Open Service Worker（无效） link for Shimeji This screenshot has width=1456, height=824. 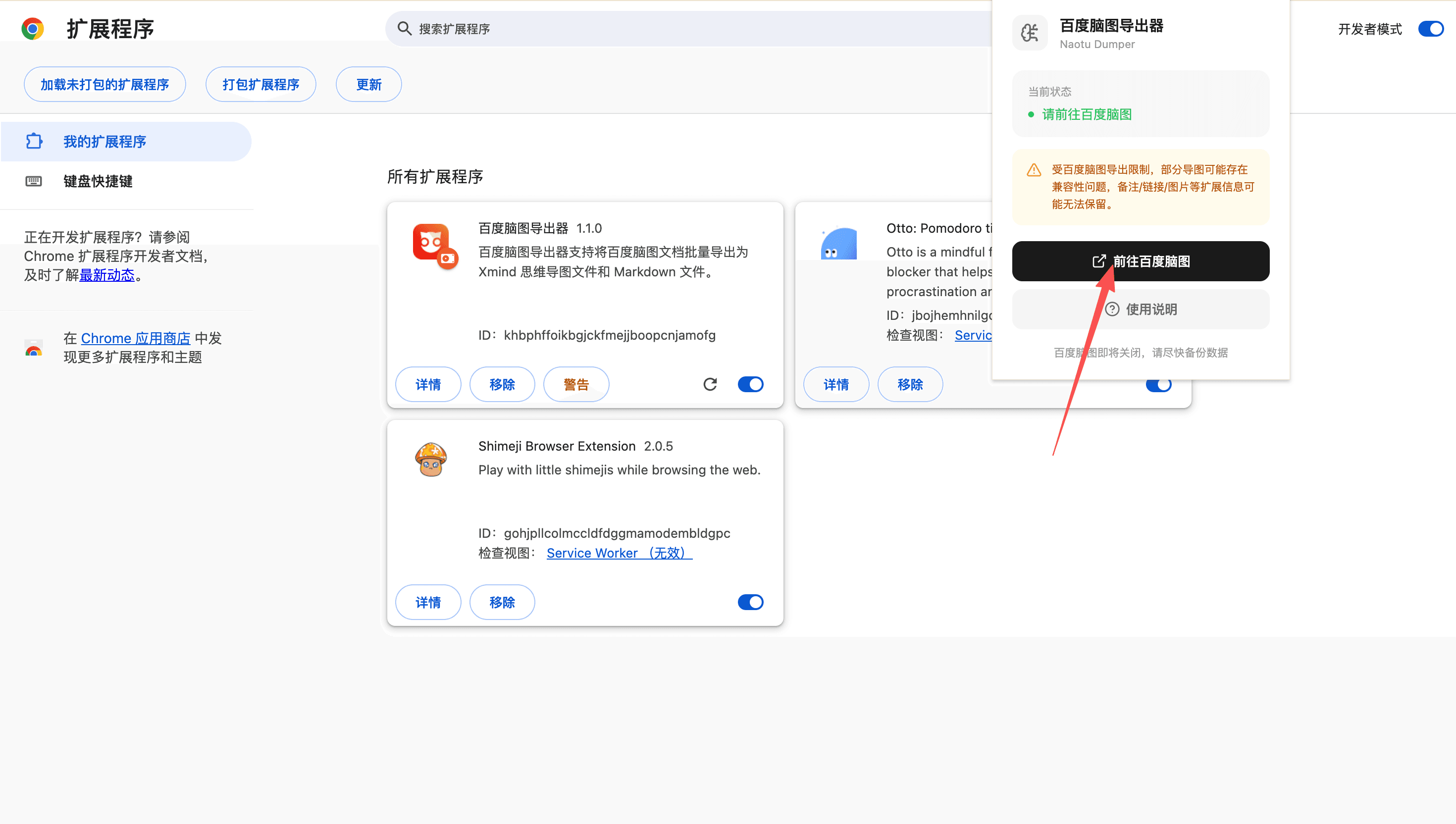(619, 553)
